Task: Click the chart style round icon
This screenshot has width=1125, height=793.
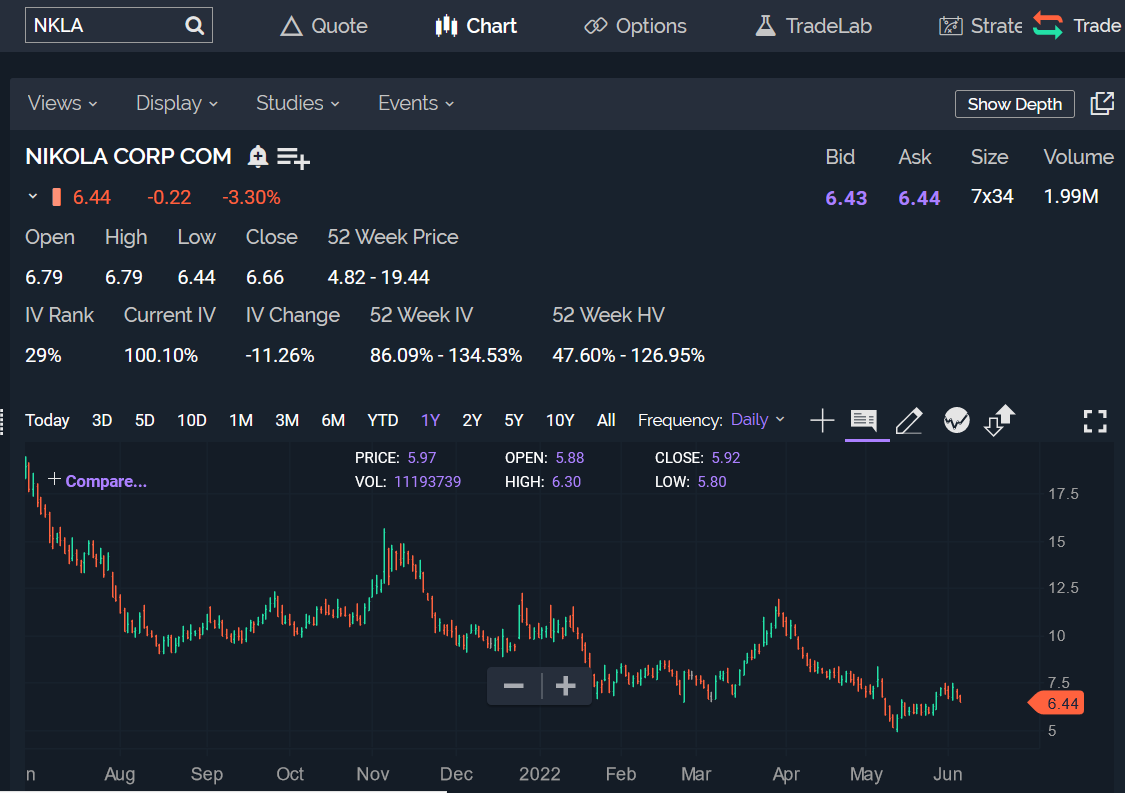Action: tap(956, 421)
